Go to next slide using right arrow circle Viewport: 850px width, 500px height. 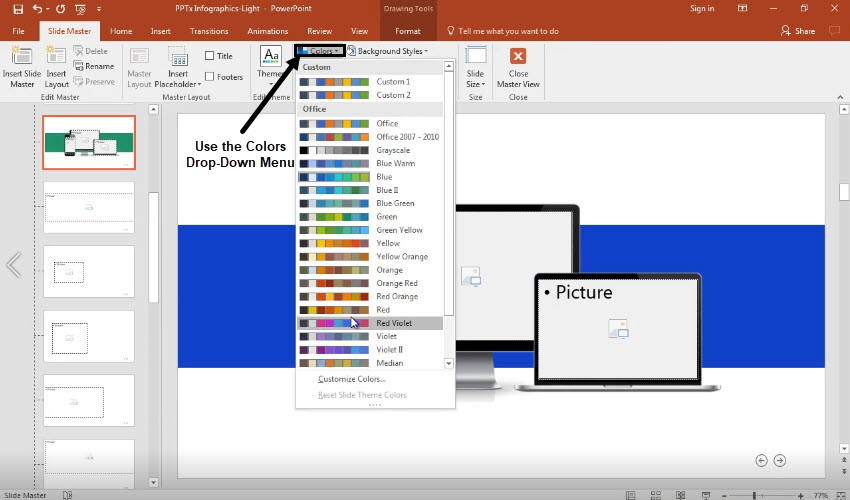click(780, 460)
